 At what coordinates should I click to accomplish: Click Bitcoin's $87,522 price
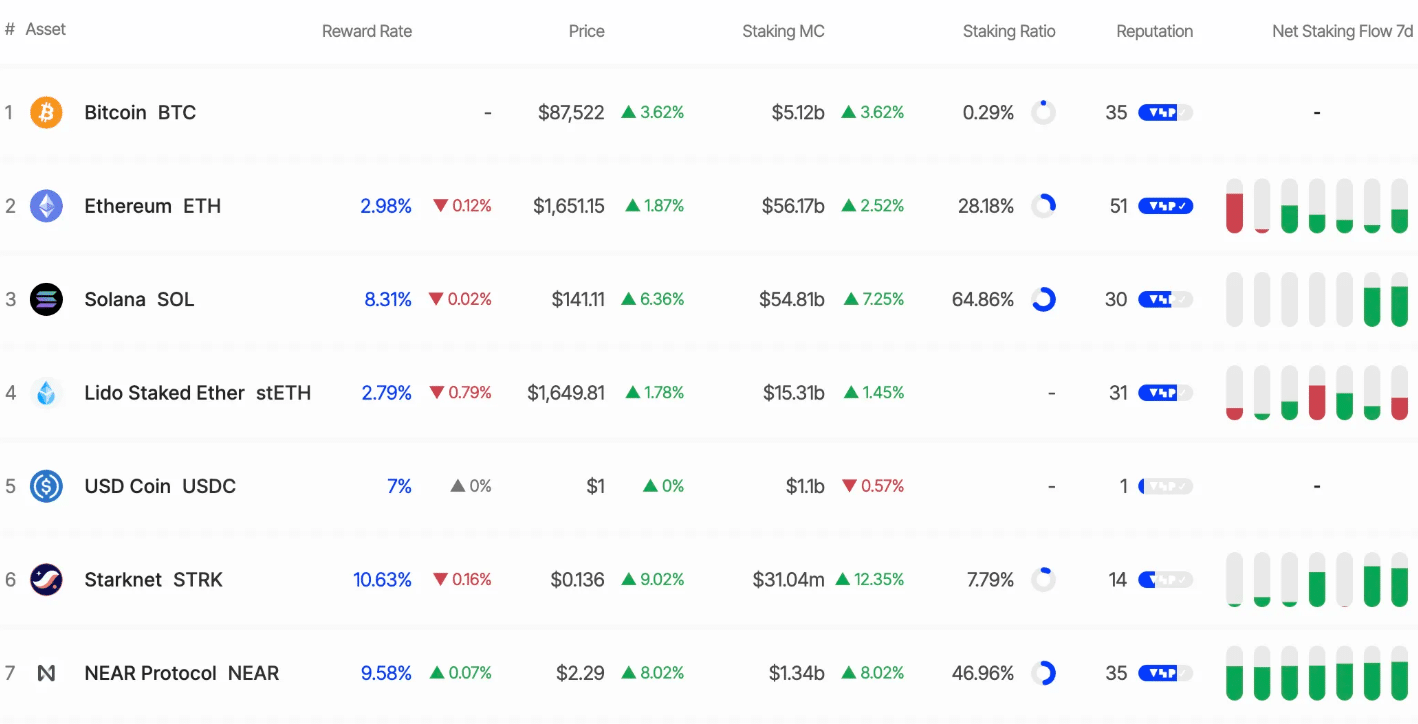[x=571, y=113]
